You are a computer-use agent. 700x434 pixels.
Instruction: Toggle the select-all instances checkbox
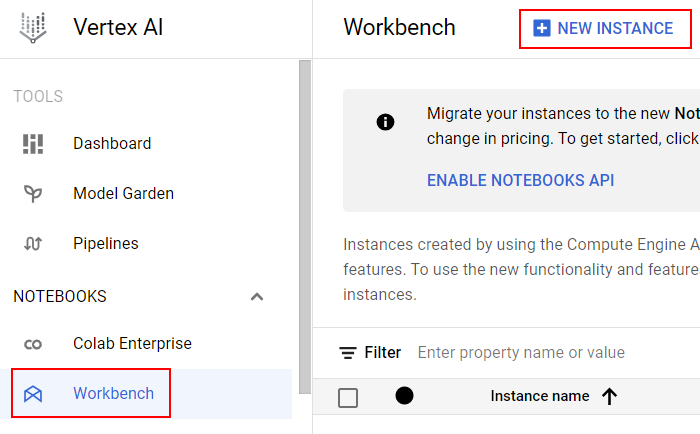(x=348, y=397)
